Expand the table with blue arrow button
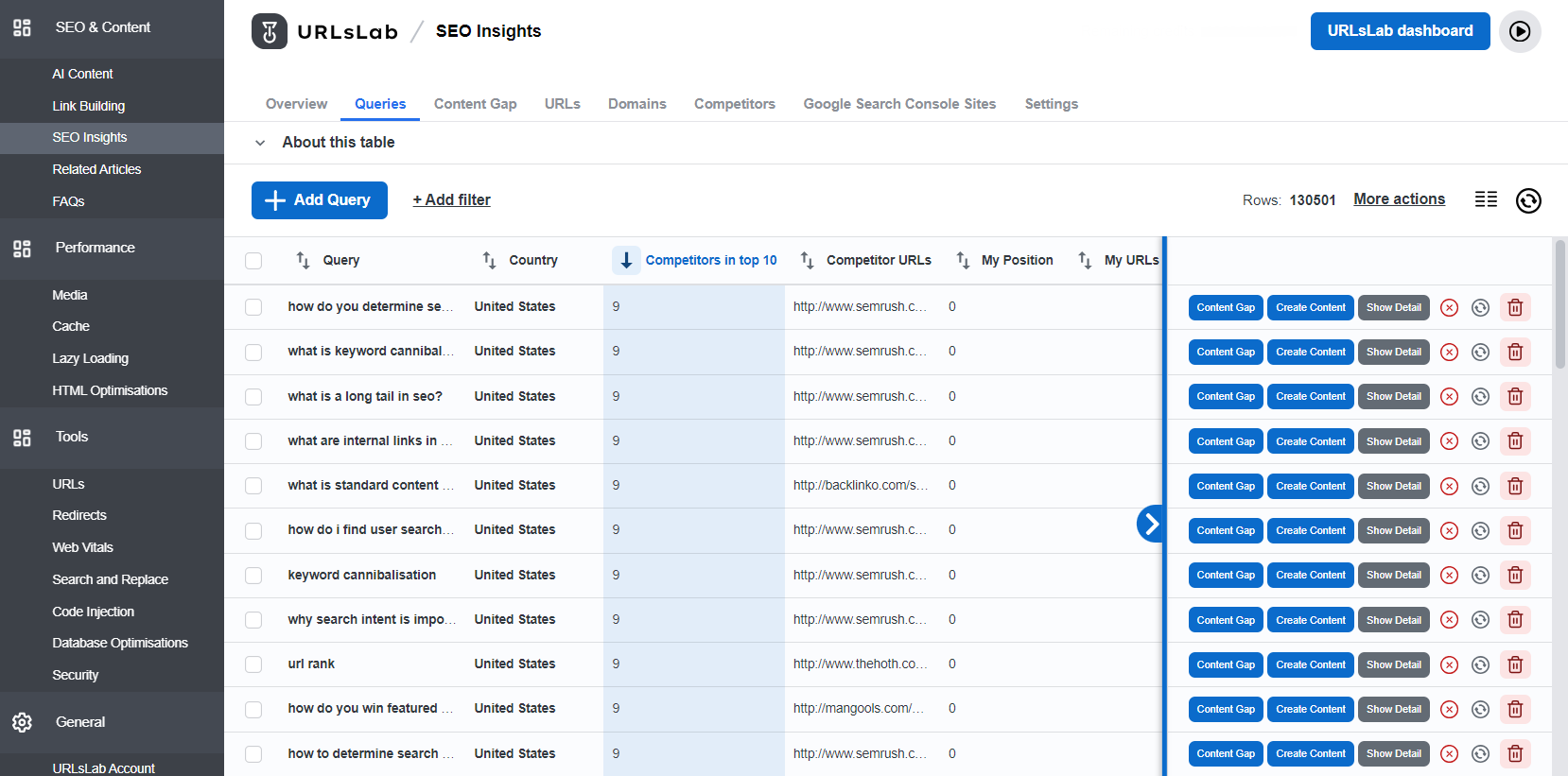 point(1150,524)
